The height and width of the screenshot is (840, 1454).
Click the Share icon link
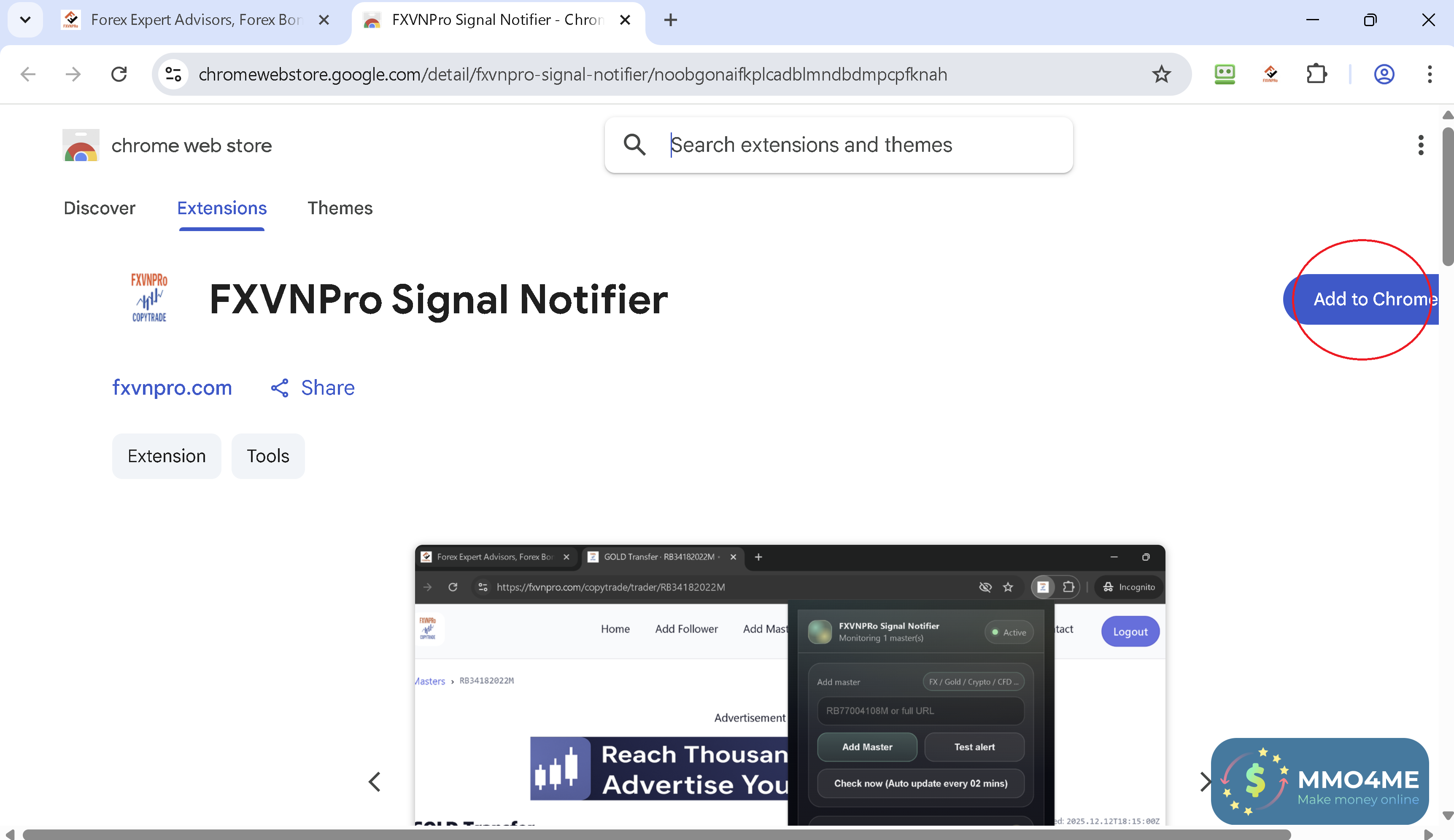pos(313,388)
